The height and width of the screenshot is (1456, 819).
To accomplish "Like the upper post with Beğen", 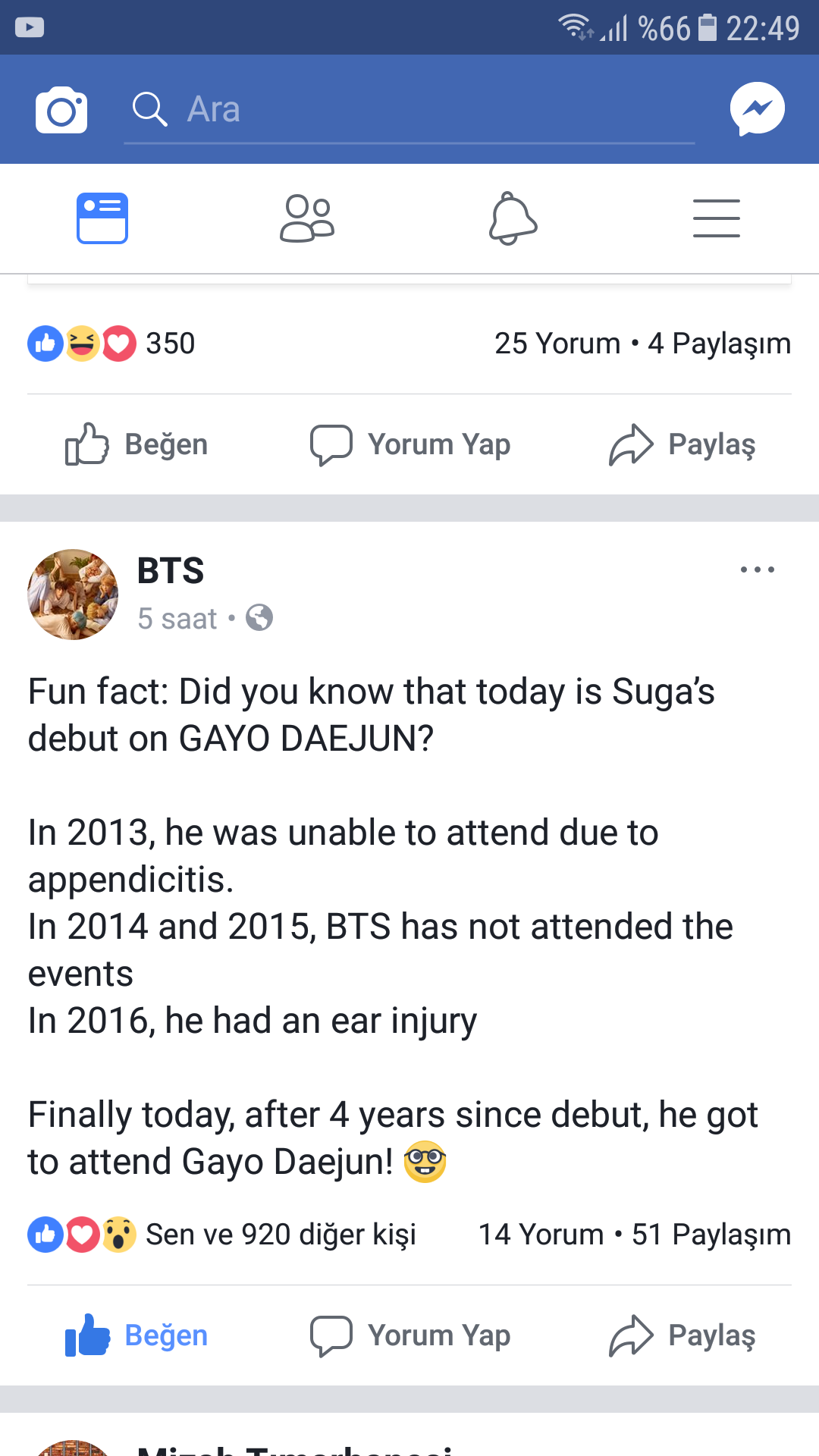I will [137, 444].
